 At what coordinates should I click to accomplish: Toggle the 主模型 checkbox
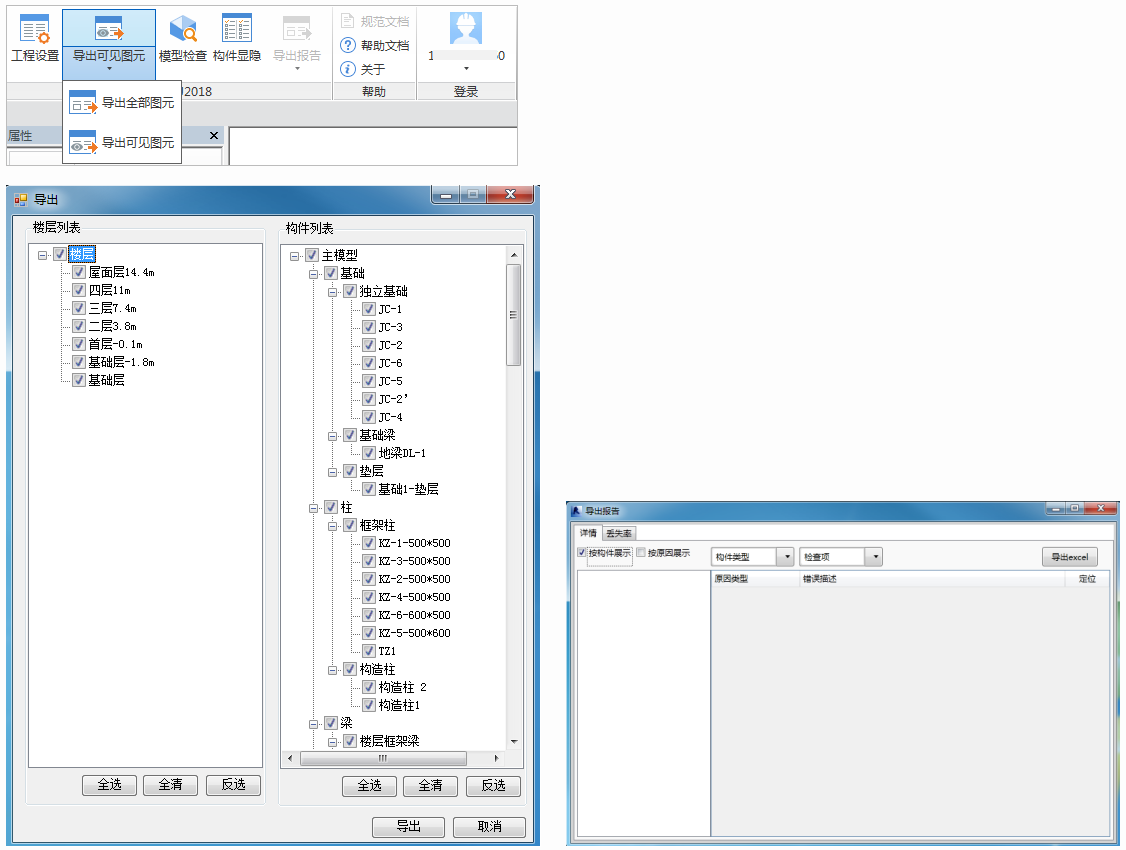tap(312, 255)
